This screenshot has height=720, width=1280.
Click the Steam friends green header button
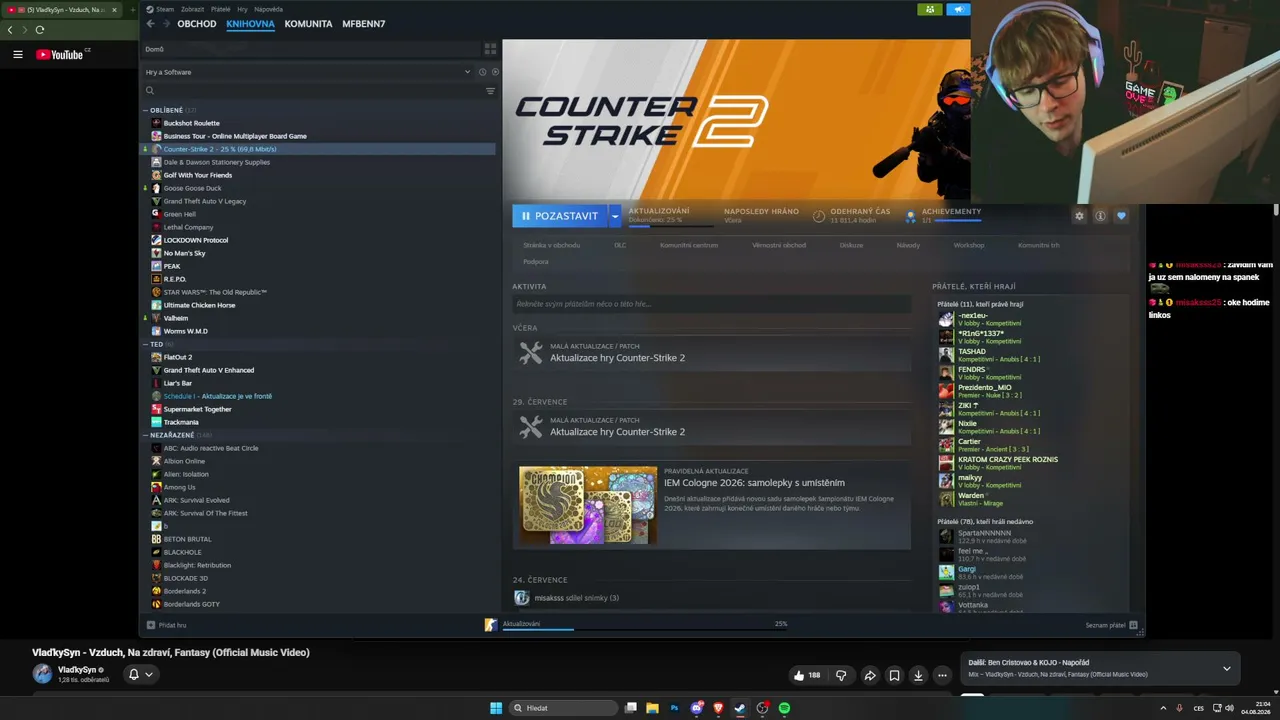(930, 9)
